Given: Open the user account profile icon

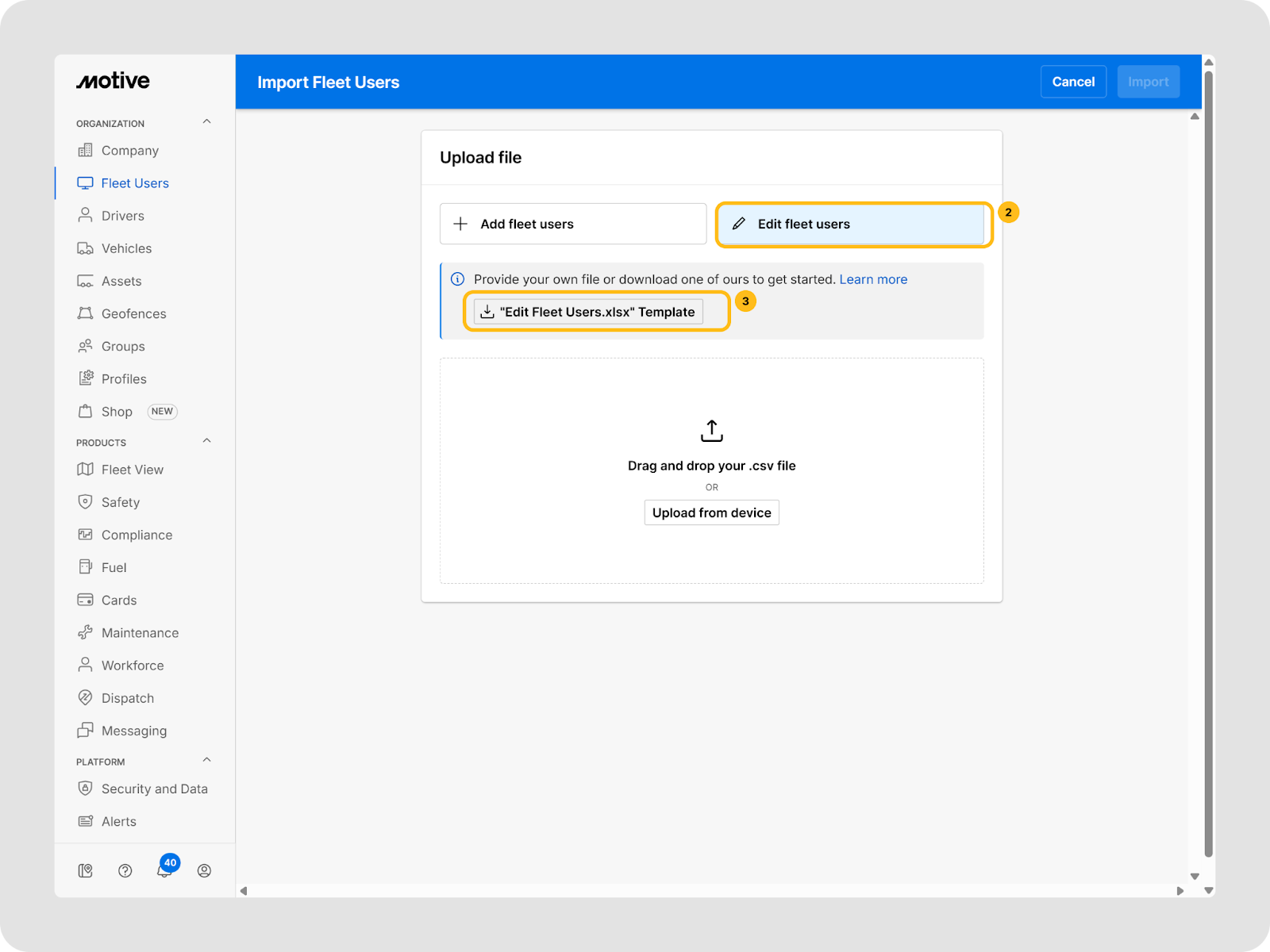Looking at the screenshot, I should tap(204, 871).
